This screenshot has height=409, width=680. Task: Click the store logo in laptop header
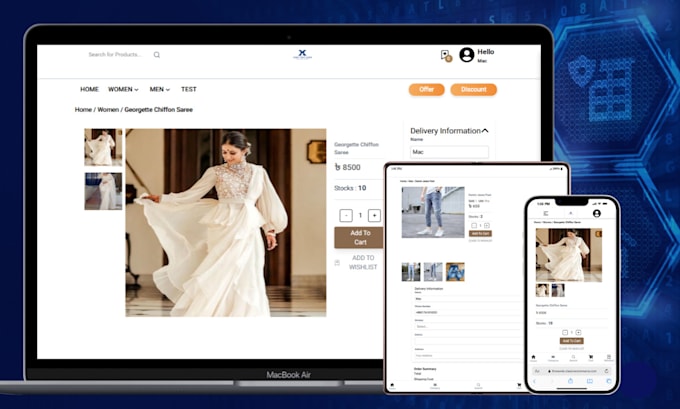click(x=302, y=54)
